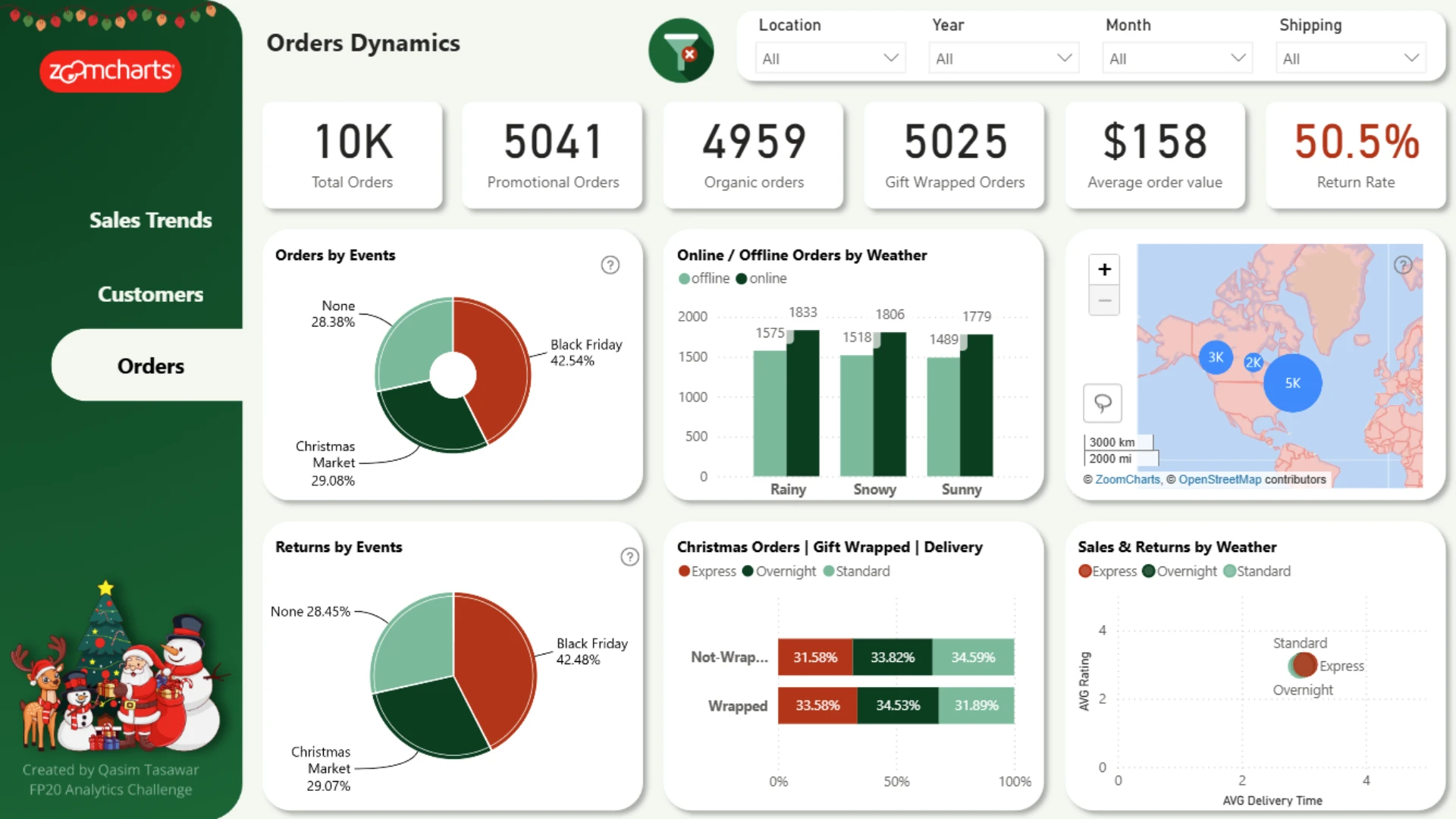Open the OpenStreetMap contributors link
The width and height of the screenshot is (1456, 819).
point(1219,479)
